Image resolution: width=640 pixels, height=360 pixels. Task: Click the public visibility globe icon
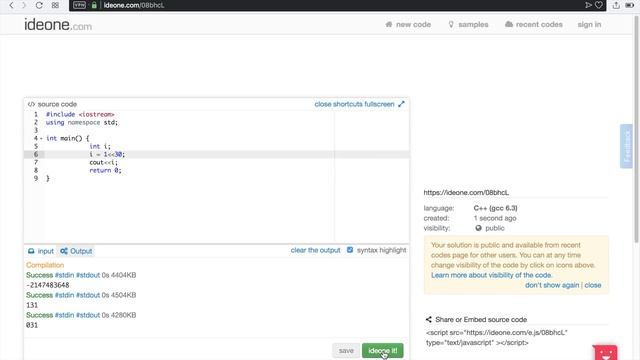[x=478, y=228]
